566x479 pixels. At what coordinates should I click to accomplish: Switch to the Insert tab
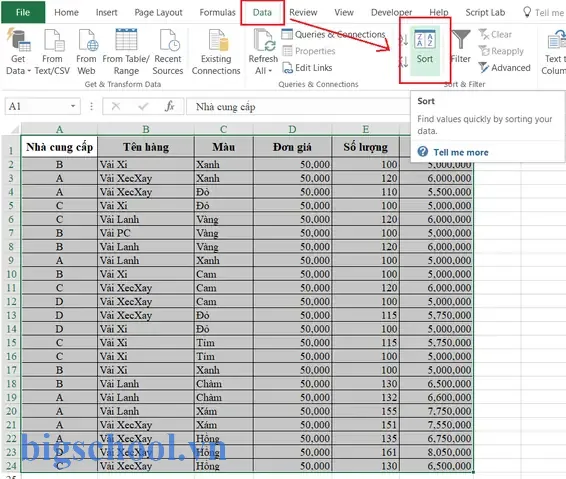point(106,12)
